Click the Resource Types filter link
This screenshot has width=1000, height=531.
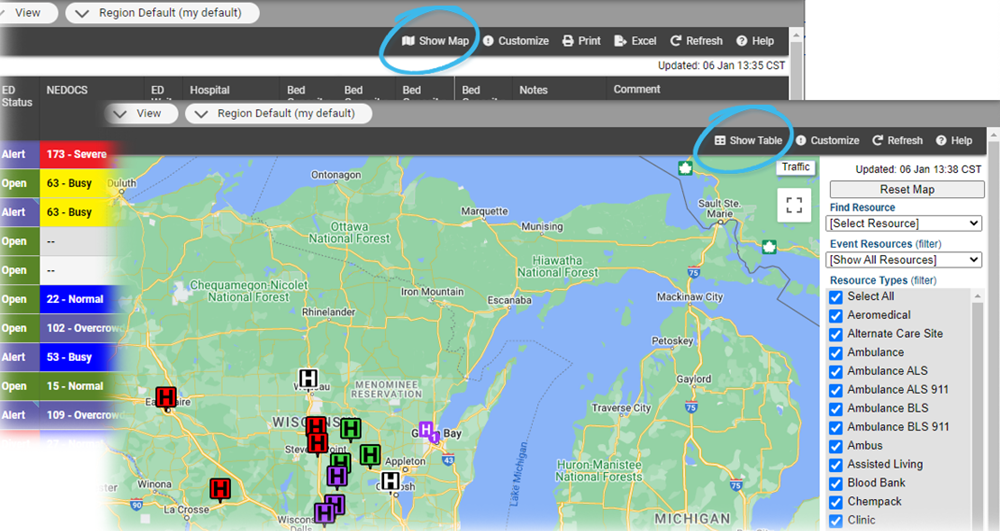point(923,280)
